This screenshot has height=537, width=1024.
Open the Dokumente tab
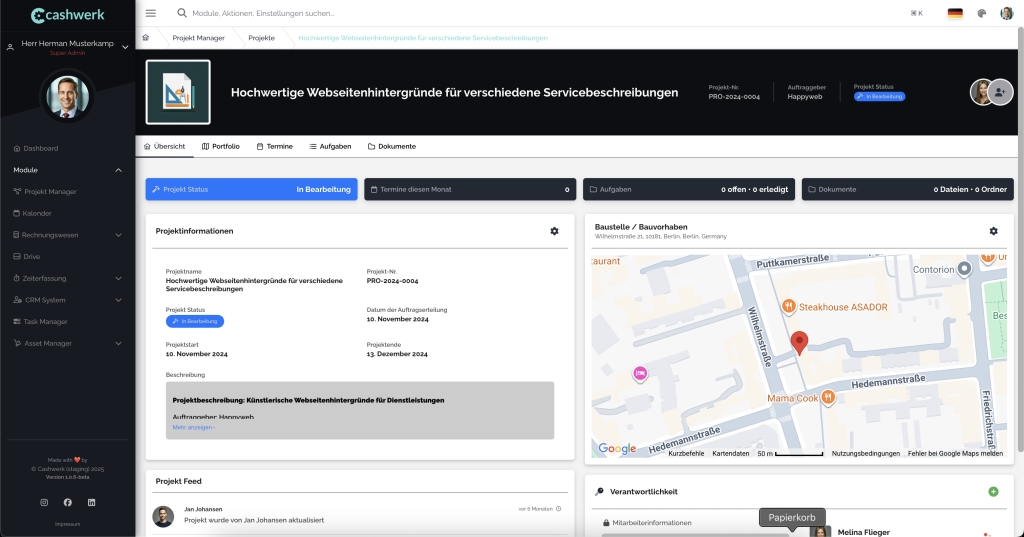click(392, 146)
